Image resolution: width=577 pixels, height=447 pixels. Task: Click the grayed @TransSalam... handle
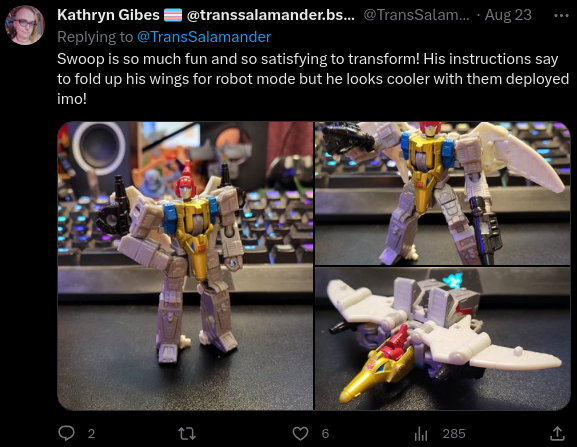[417, 15]
